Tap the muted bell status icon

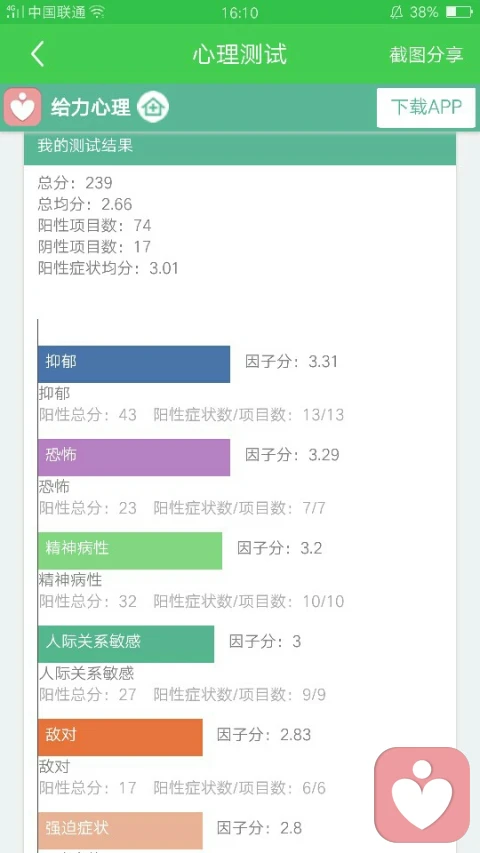click(396, 12)
